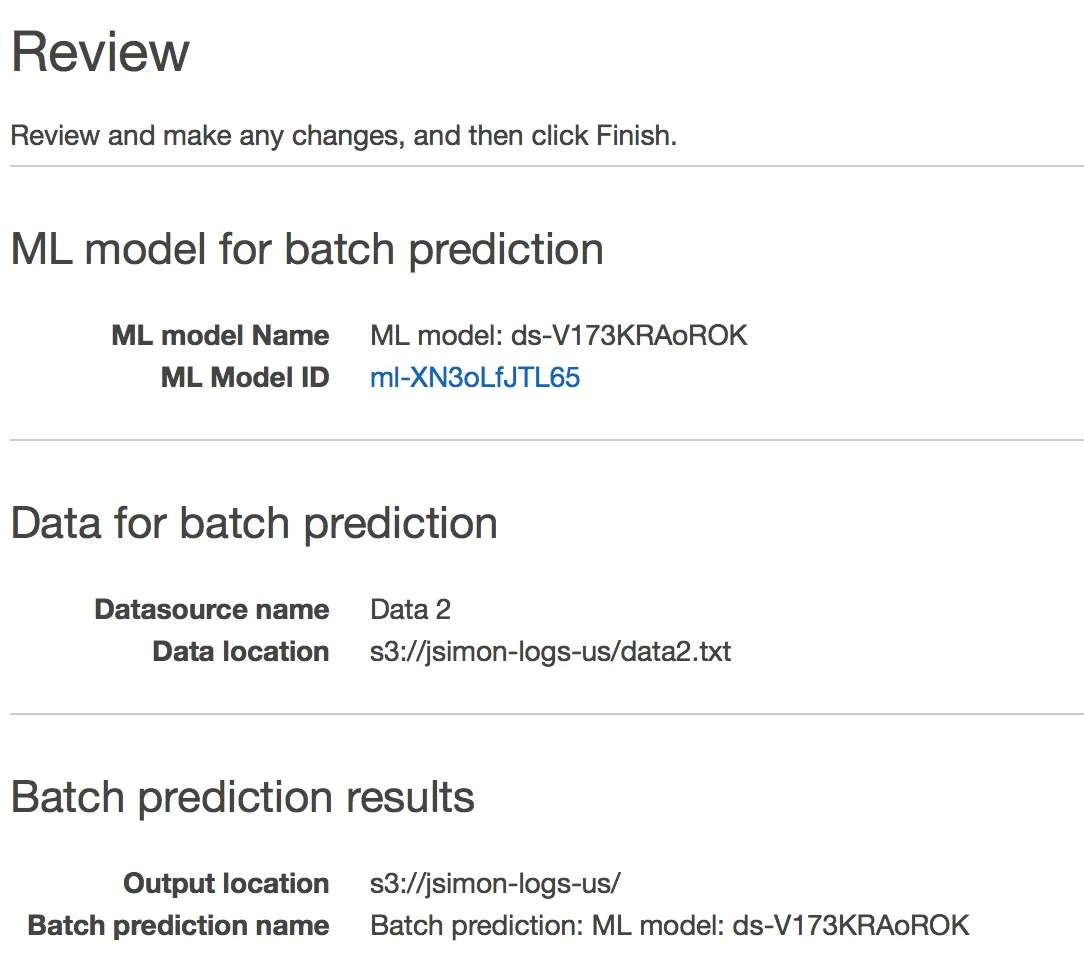
Task: Click the 'ML model Name' label
Action: (x=221, y=335)
